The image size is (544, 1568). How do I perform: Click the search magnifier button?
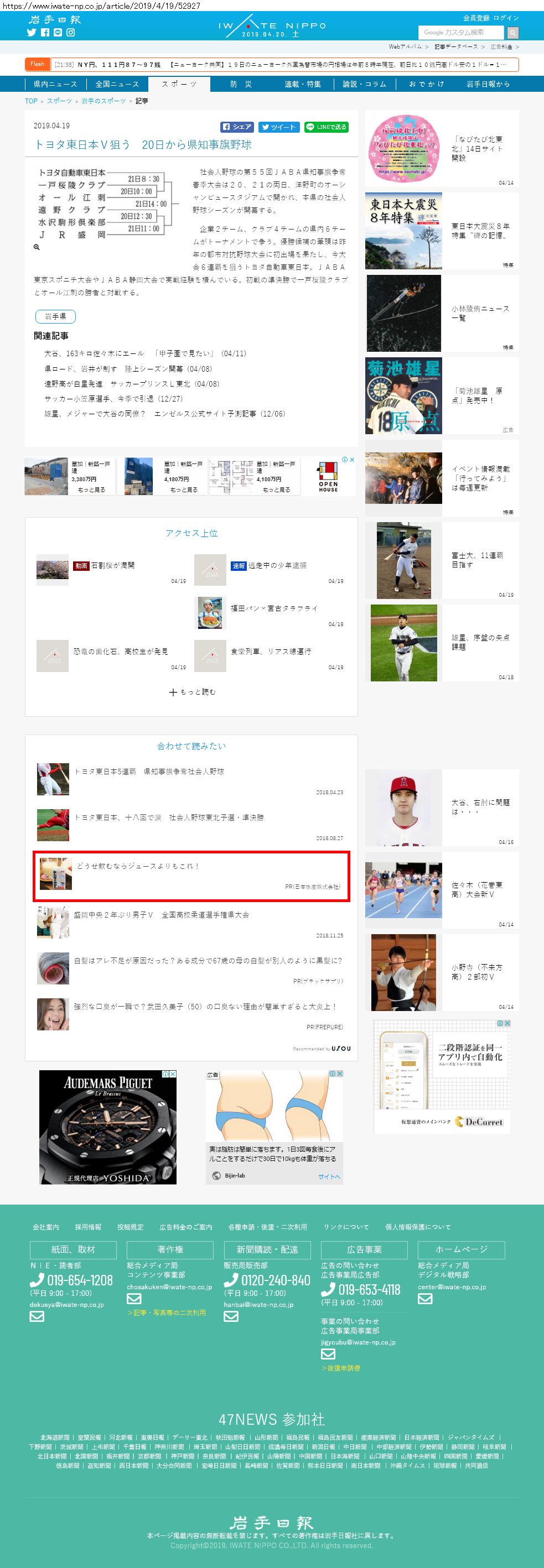pyautogui.click(x=513, y=32)
